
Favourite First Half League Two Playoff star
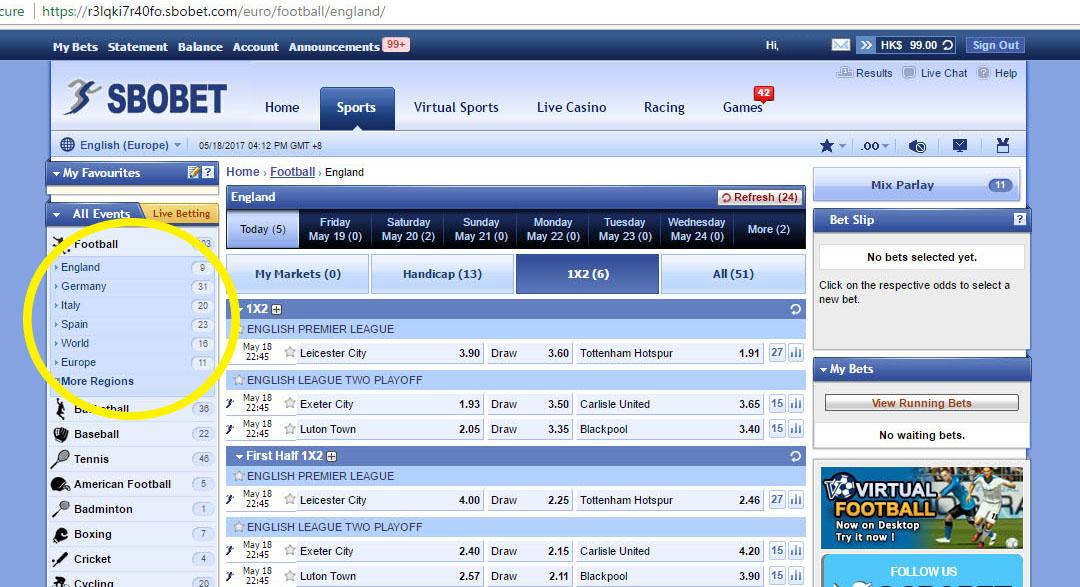coord(239,526)
